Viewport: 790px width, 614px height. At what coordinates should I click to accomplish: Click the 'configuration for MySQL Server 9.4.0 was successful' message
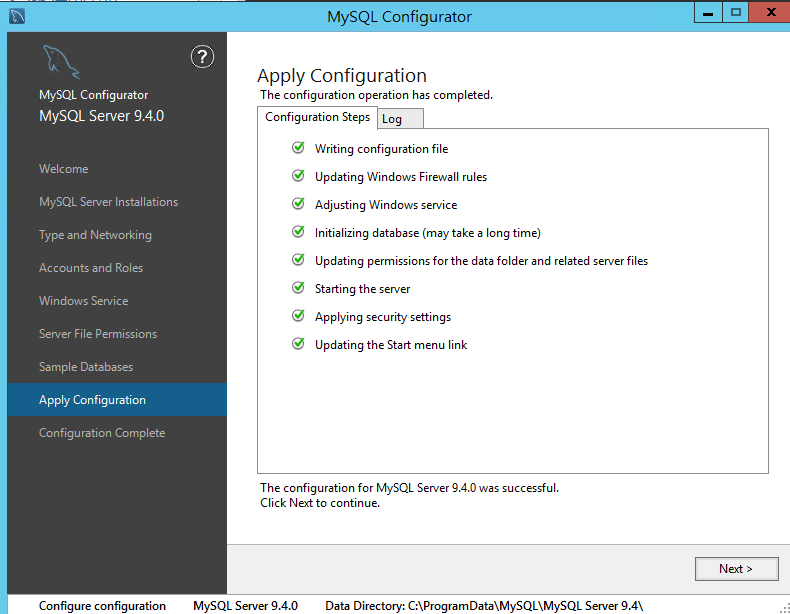pyautogui.click(x=410, y=488)
